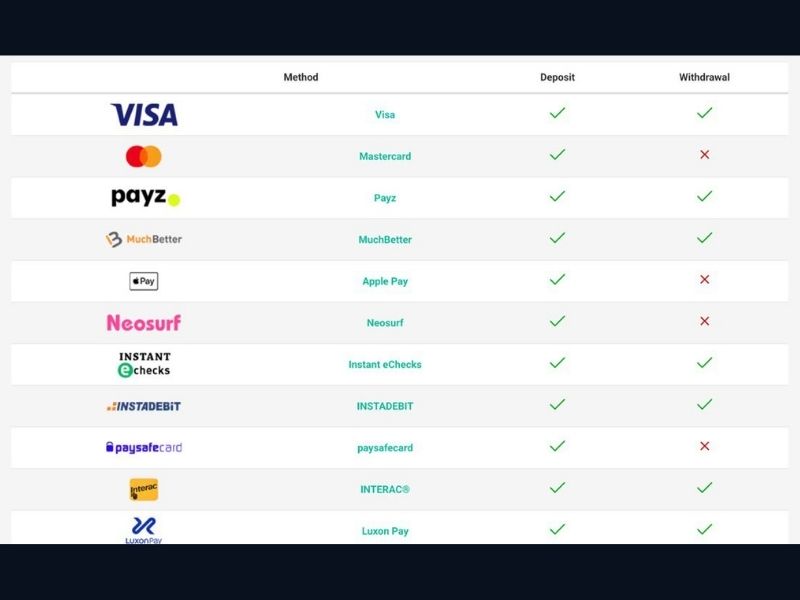
Task: Click Mastercard's red withdrawal cross
Action: (x=704, y=155)
